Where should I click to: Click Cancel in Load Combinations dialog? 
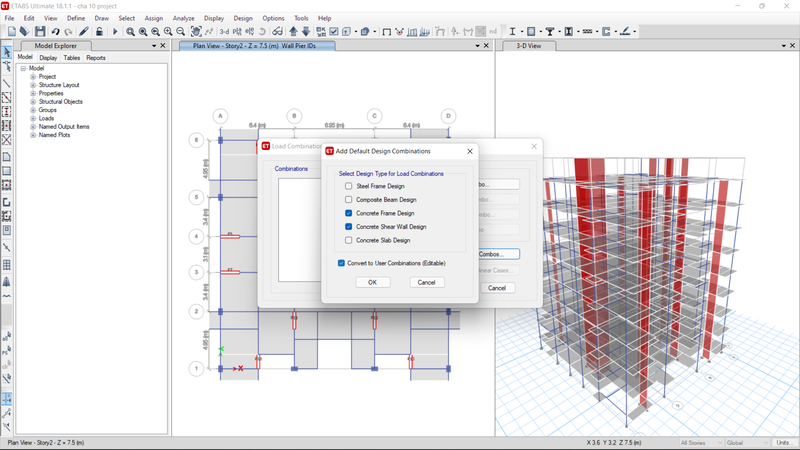pos(497,288)
